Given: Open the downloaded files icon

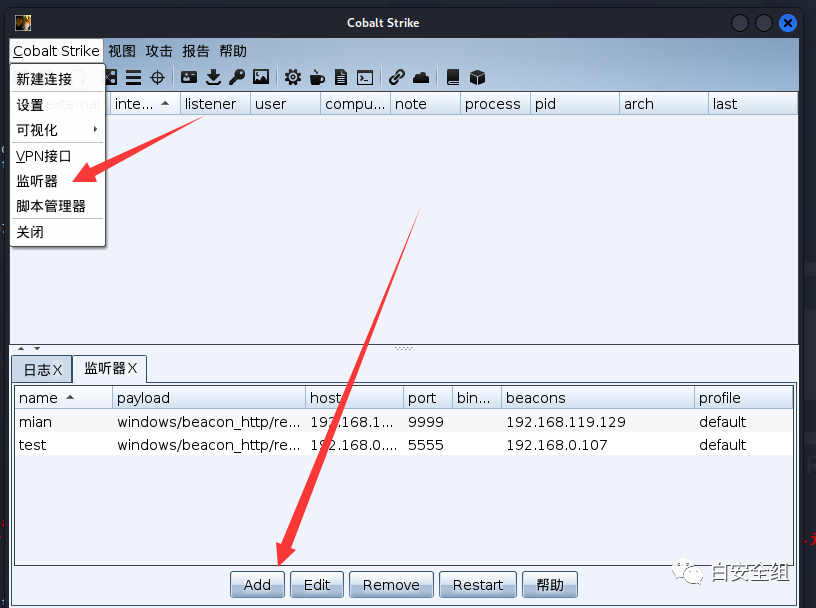Looking at the screenshot, I should click(x=213, y=78).
